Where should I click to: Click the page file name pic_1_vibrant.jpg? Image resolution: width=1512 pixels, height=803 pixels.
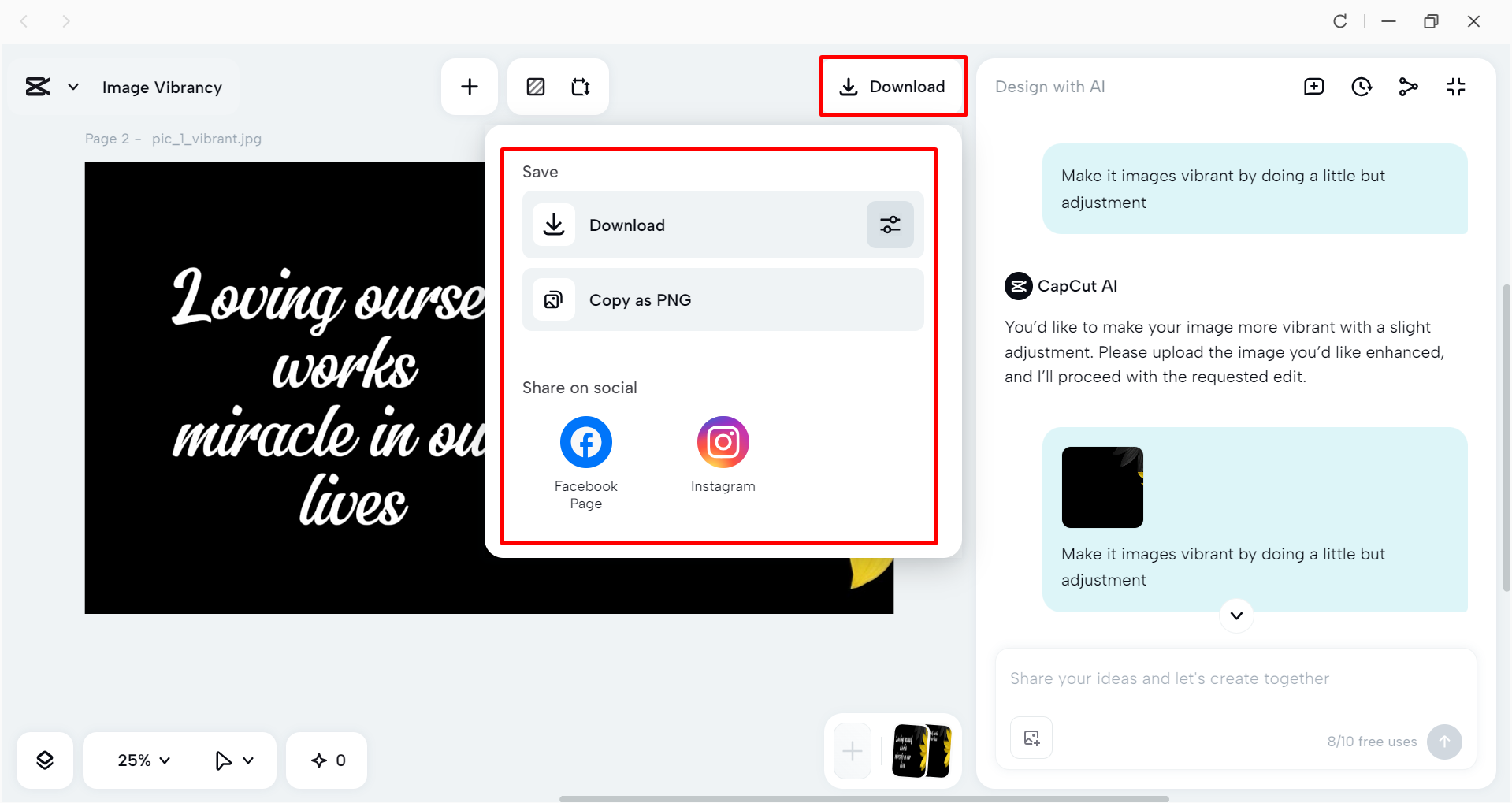click(x=206, y=139)
